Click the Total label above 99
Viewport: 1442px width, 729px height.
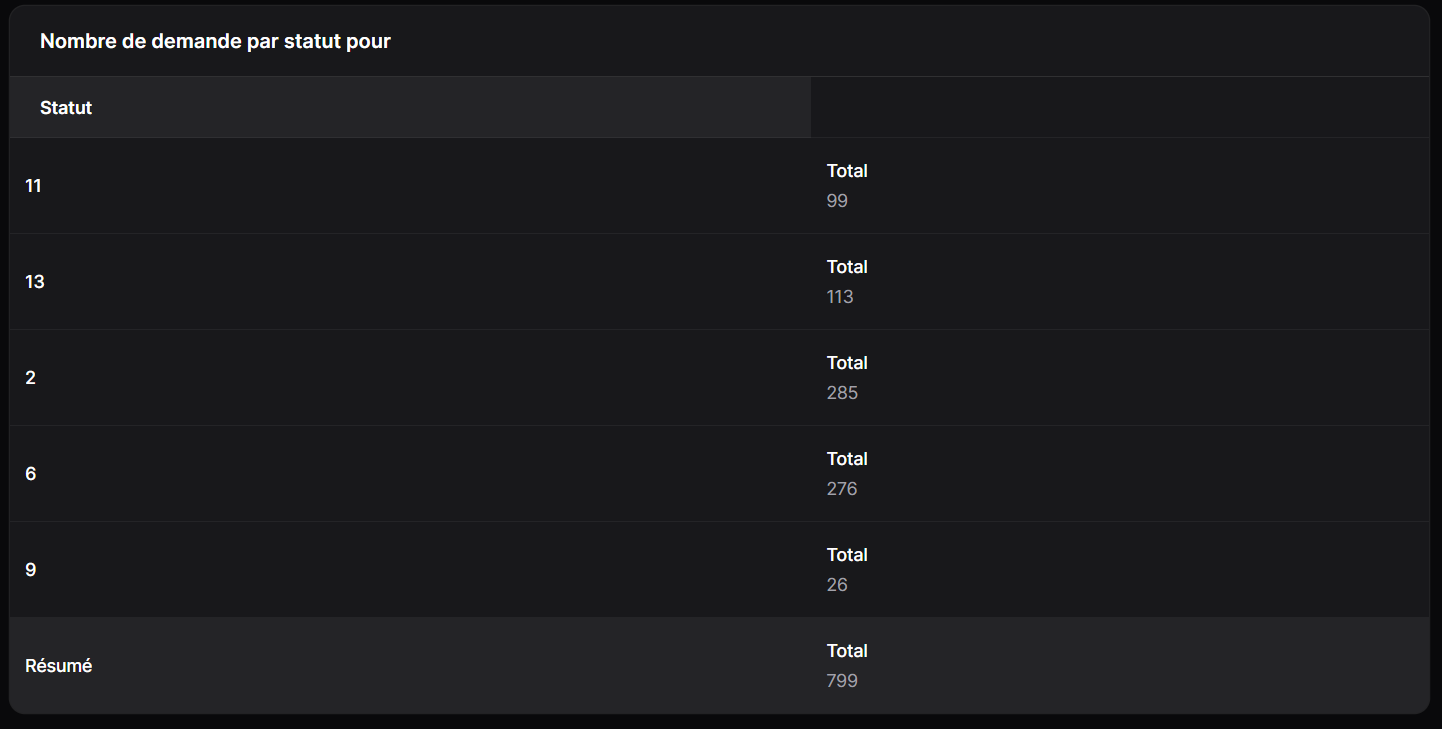tap(847, 171)
